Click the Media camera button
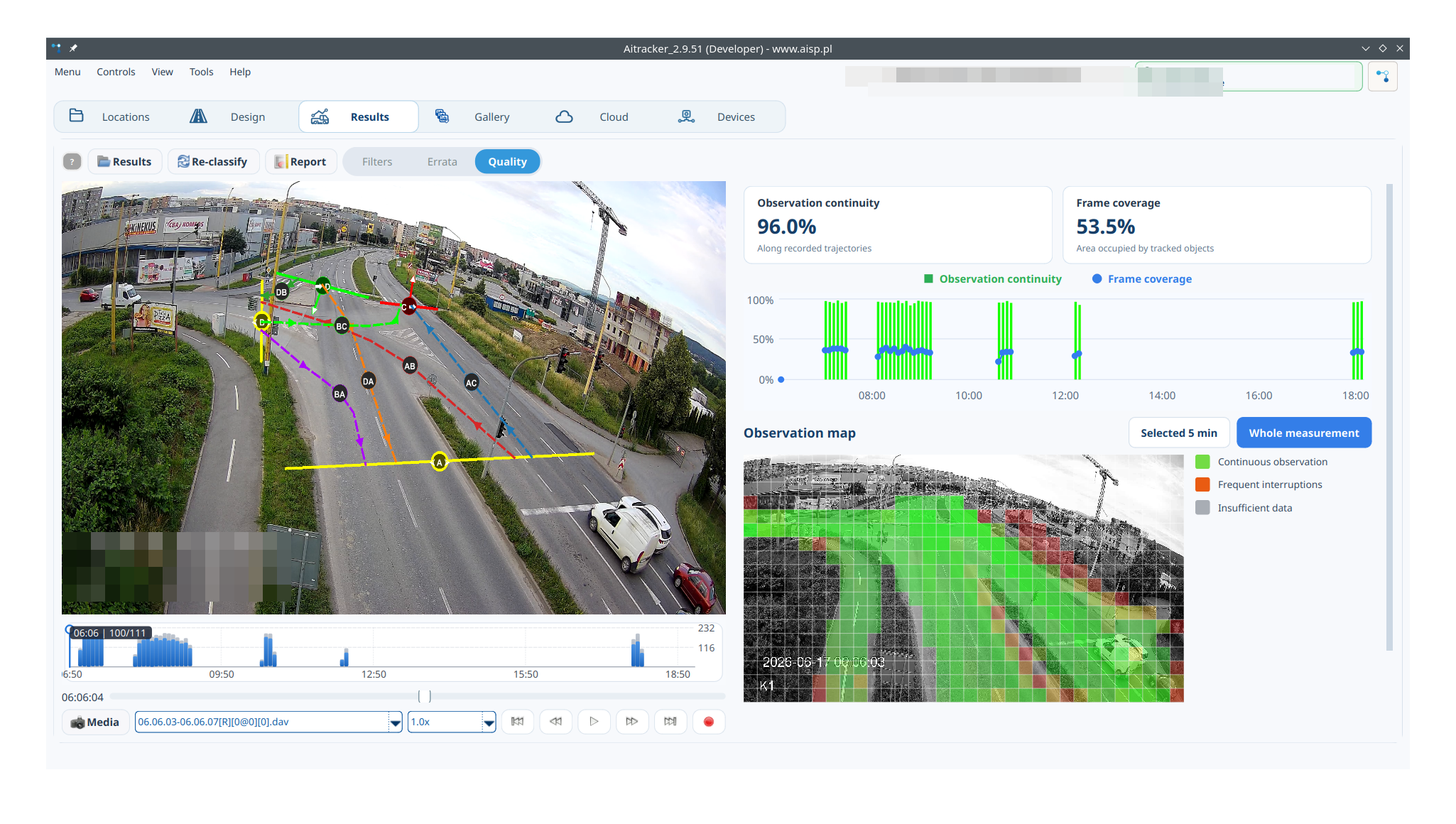Viewport: 1456px width, 824px height. [96, 722]
